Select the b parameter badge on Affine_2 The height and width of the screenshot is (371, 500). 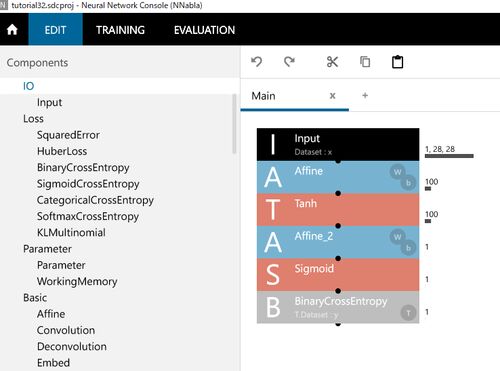coord(408,248)
